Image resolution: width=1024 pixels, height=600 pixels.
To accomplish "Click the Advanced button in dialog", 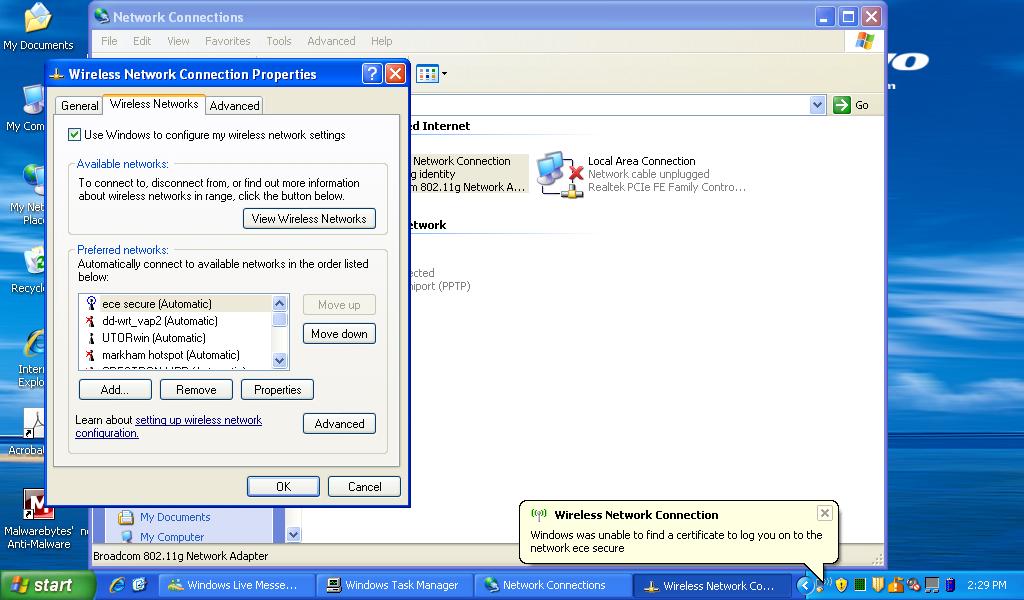I will pos(339,424).
